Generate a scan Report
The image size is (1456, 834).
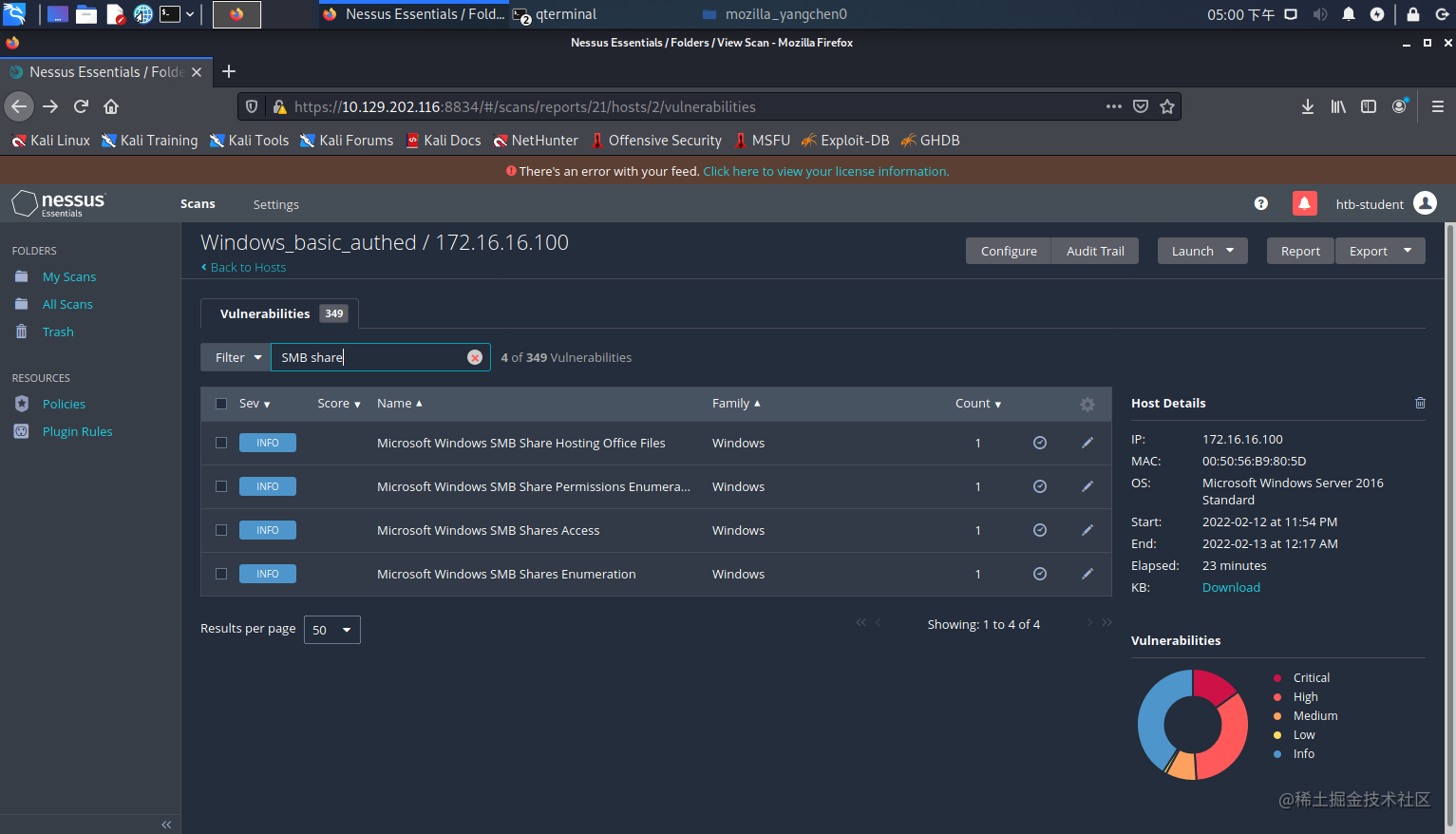click(1300, 251)
